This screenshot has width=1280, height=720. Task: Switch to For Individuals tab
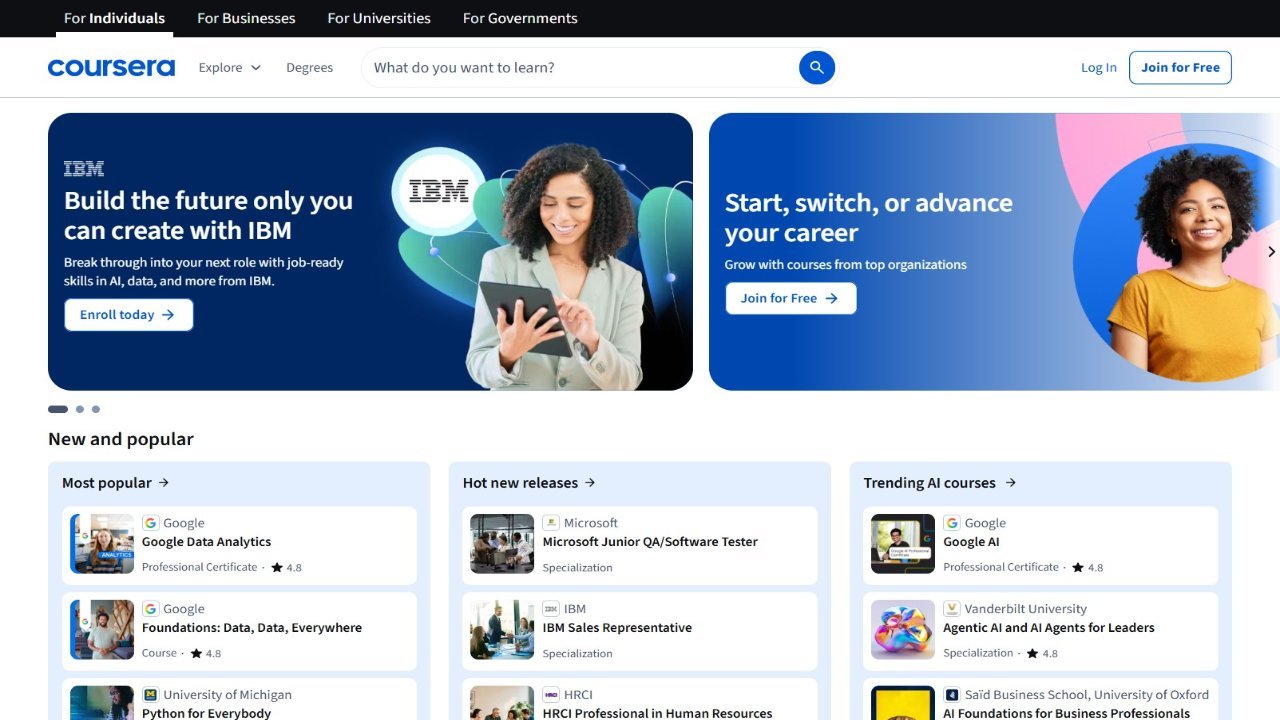pos(114,18)
